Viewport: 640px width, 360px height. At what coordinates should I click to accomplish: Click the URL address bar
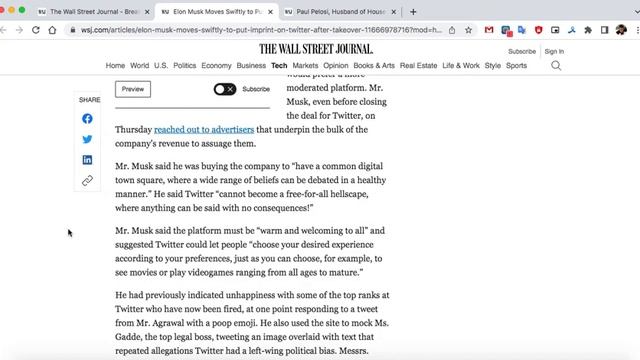261,30
